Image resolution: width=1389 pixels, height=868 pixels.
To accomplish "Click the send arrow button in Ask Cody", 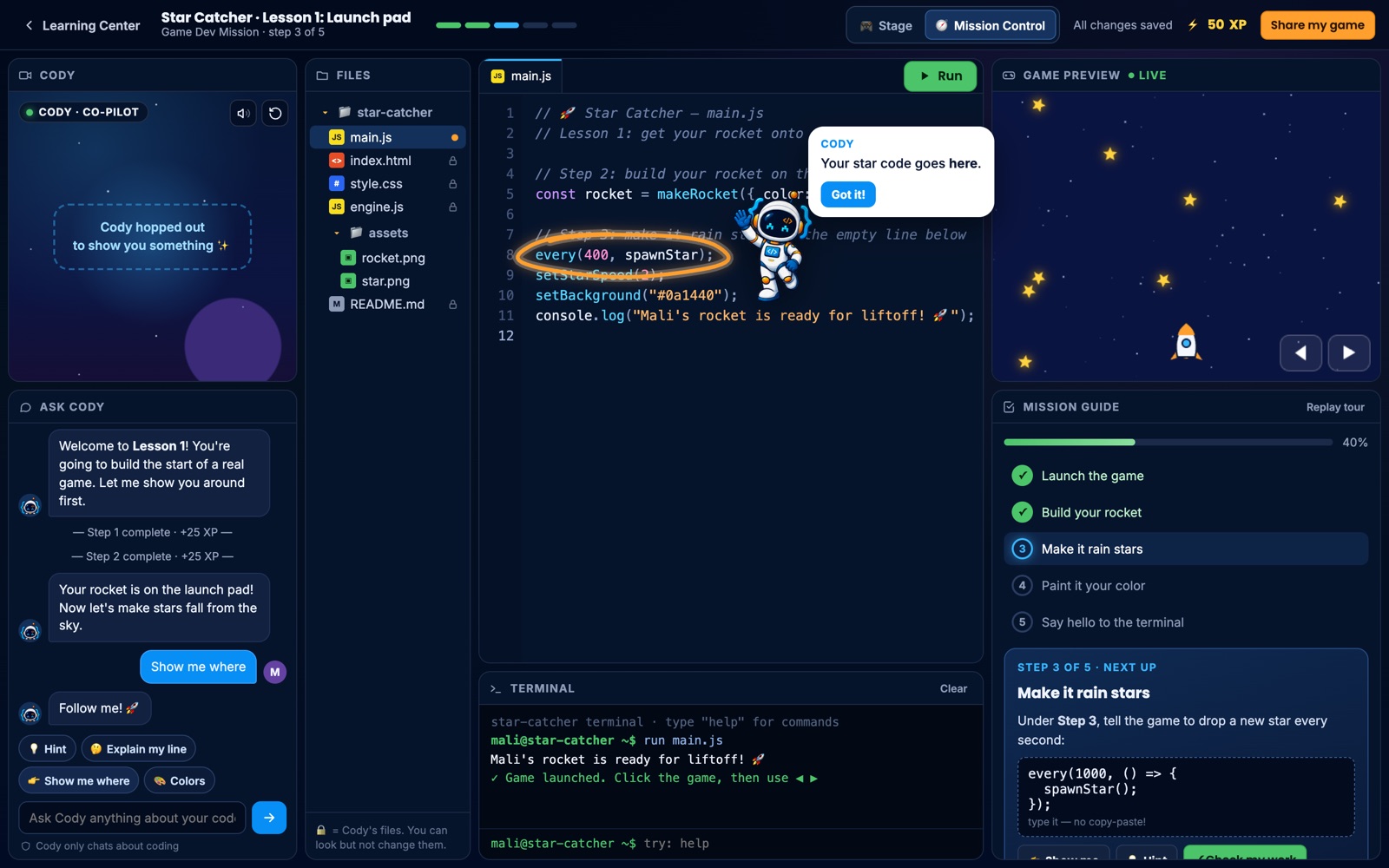I will [269, 818].
